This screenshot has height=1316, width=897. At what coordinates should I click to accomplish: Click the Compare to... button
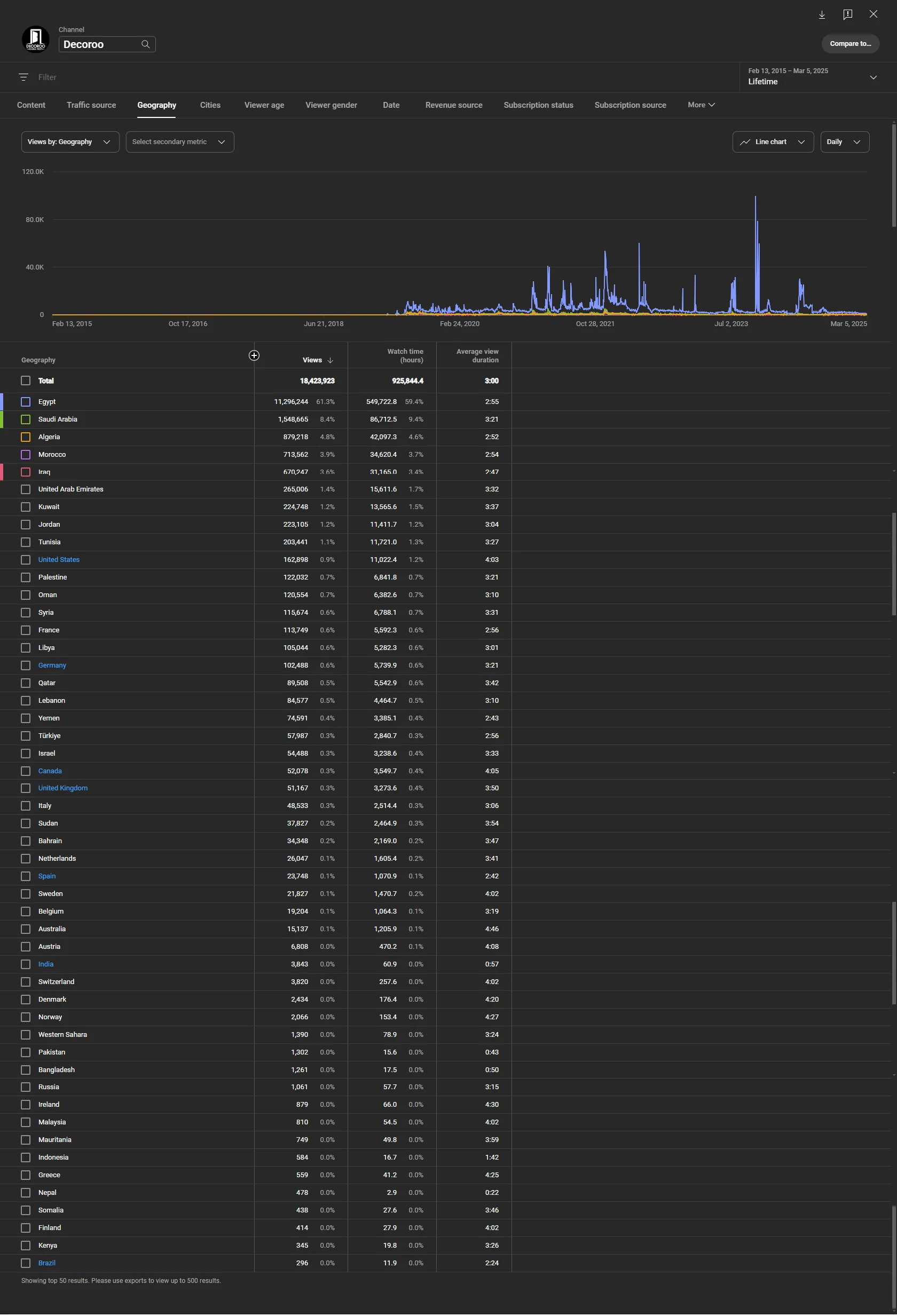[850, 44]
